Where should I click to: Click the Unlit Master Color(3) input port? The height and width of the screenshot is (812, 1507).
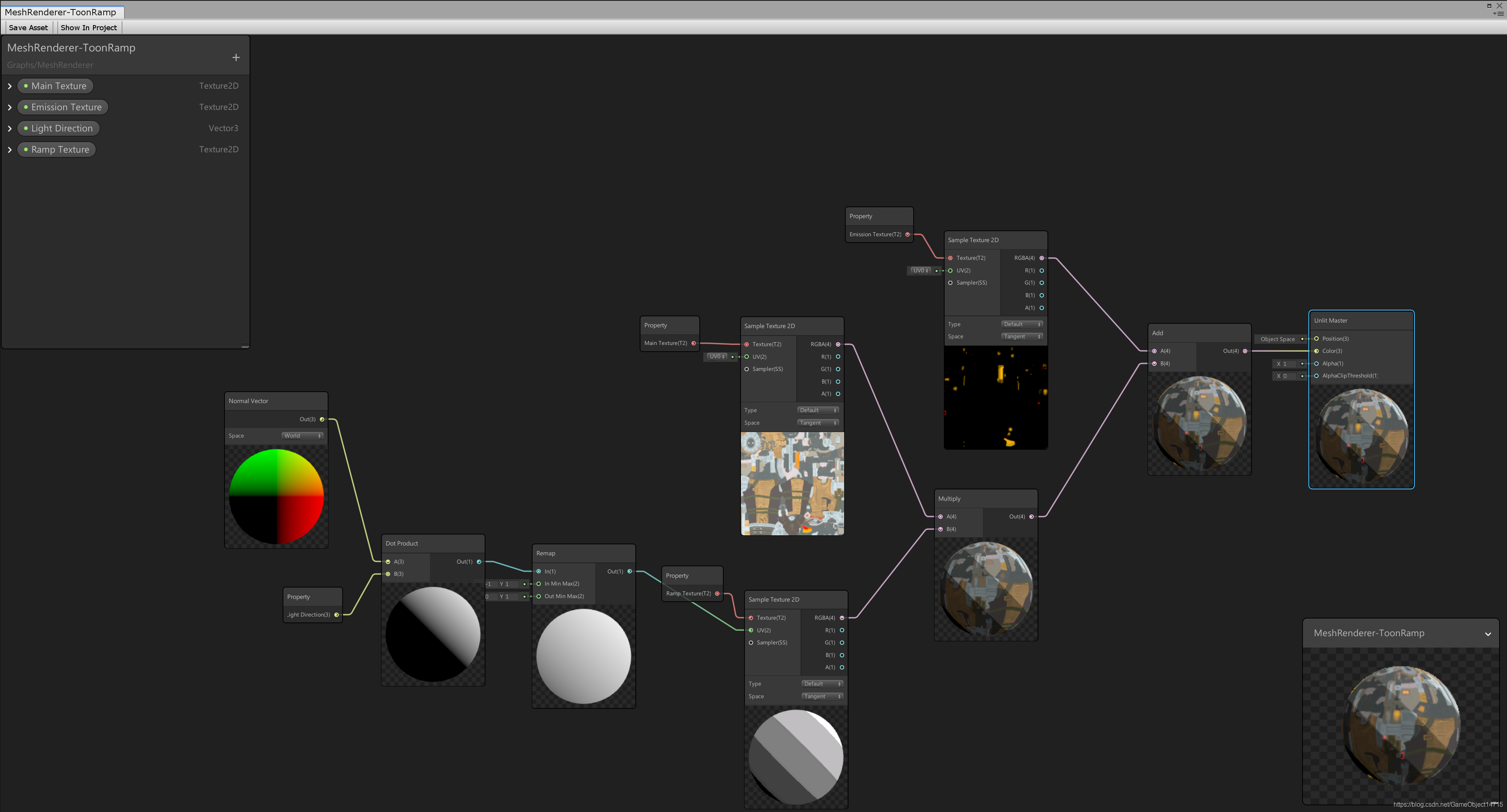tap(1316, 351)
